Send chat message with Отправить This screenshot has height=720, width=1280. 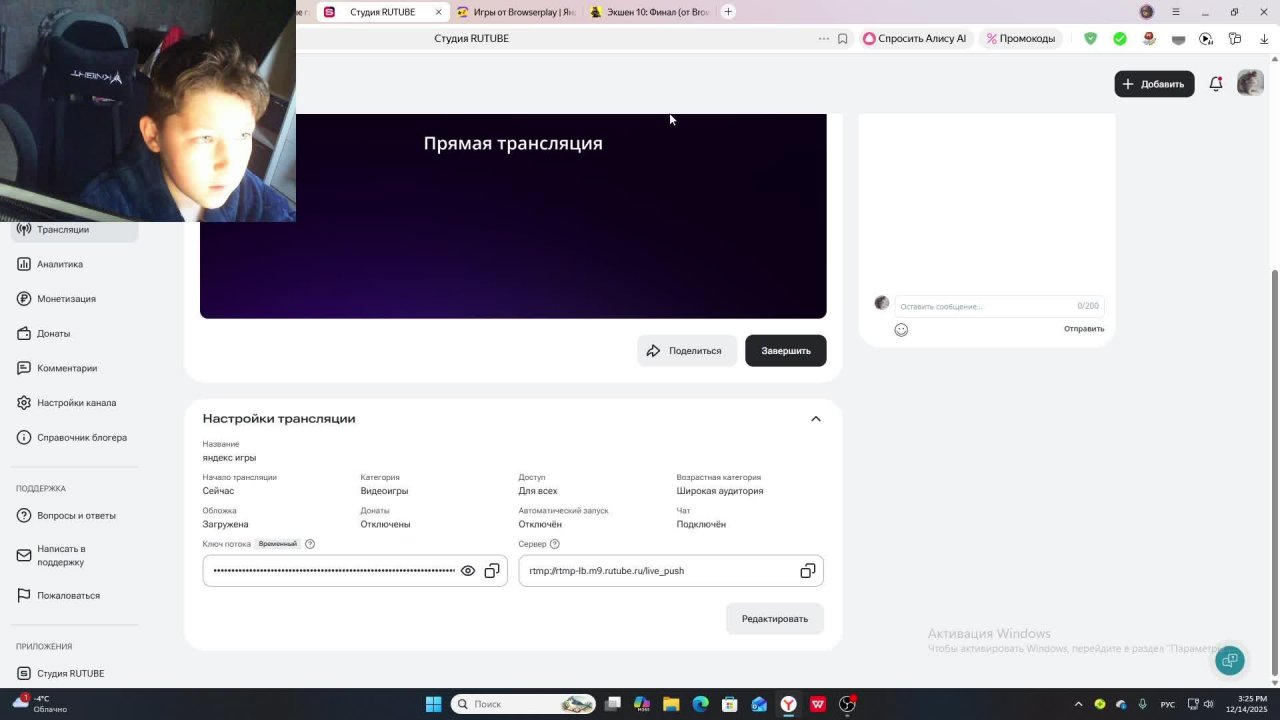click(x=1084, y=329)
